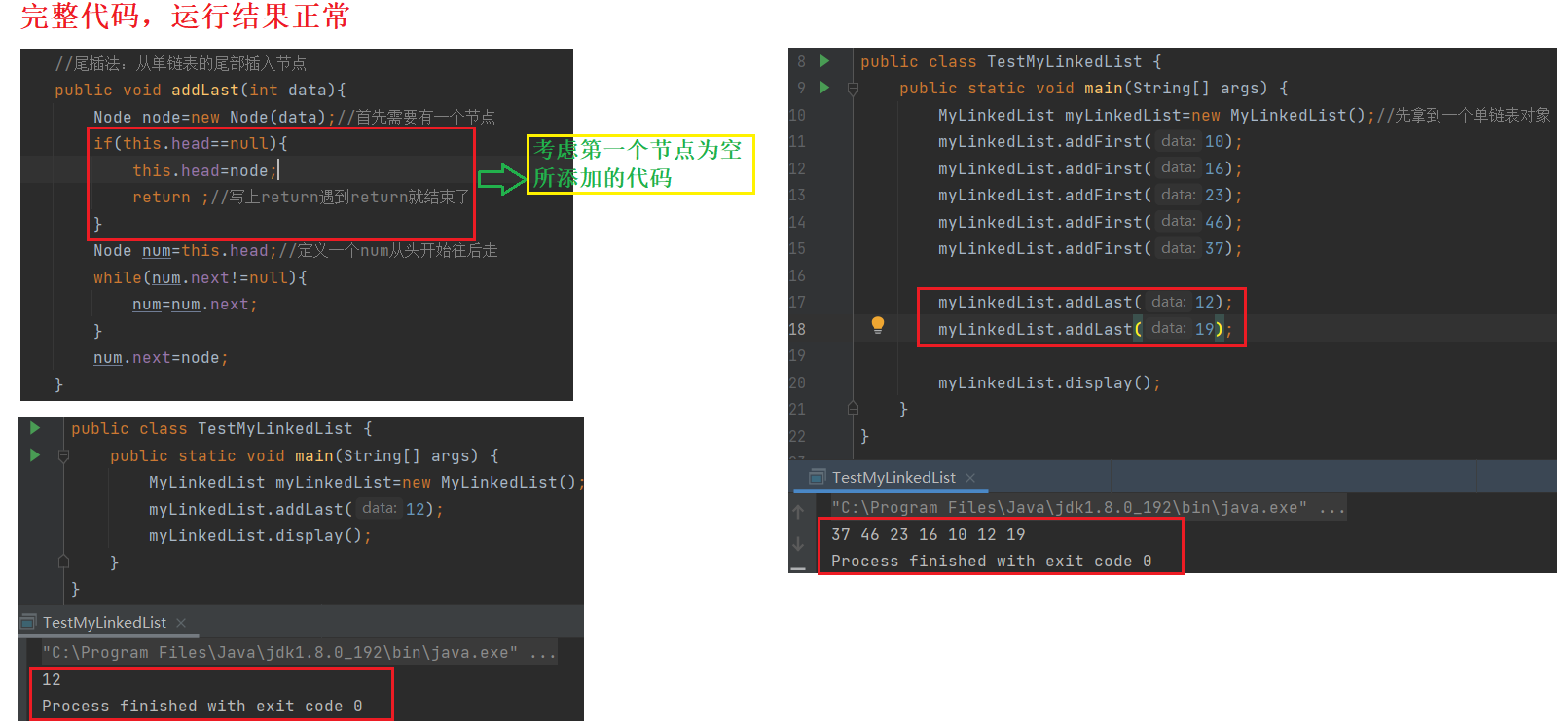The height and width of the screenshot is (725, 1568).
Task: Click the addLast call with data 12 on line 17
Action: pyautogui.click(x=1085, y=302)
